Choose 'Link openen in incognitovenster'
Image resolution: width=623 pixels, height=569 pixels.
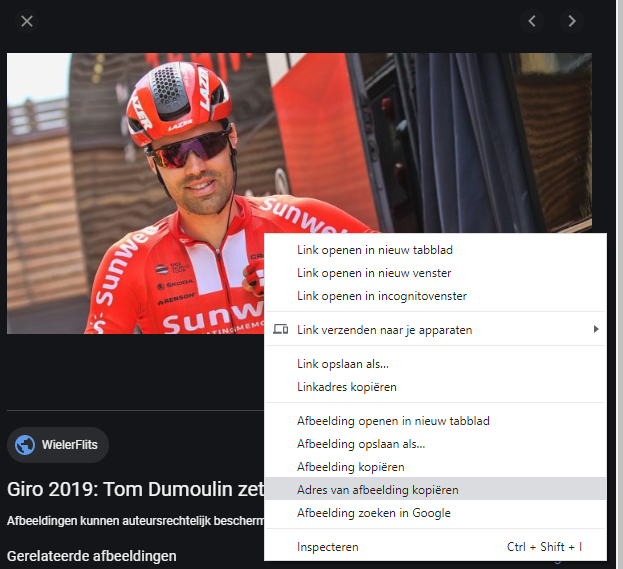pyautogui.click(x=435, y=296)
